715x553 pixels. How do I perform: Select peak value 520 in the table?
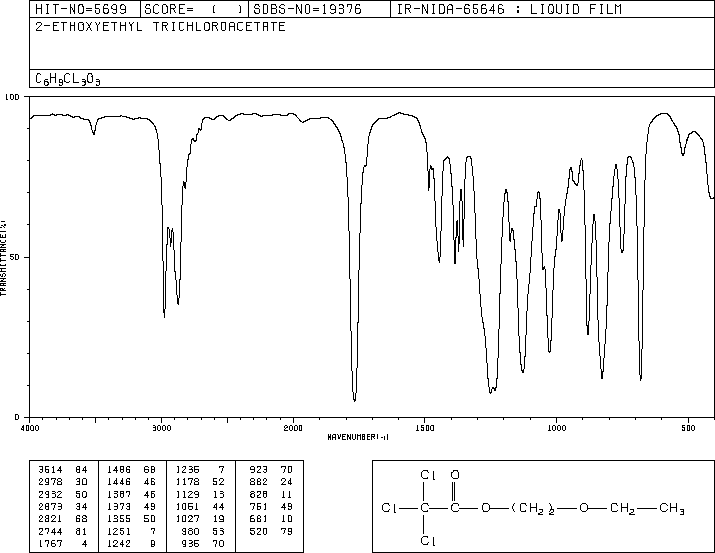pos(259,531)
